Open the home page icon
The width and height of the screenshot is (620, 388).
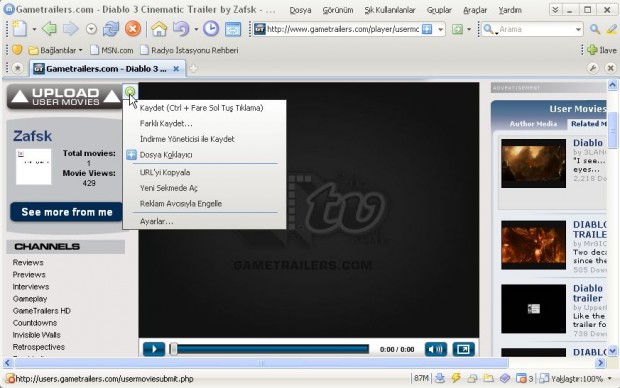[159, 29]
